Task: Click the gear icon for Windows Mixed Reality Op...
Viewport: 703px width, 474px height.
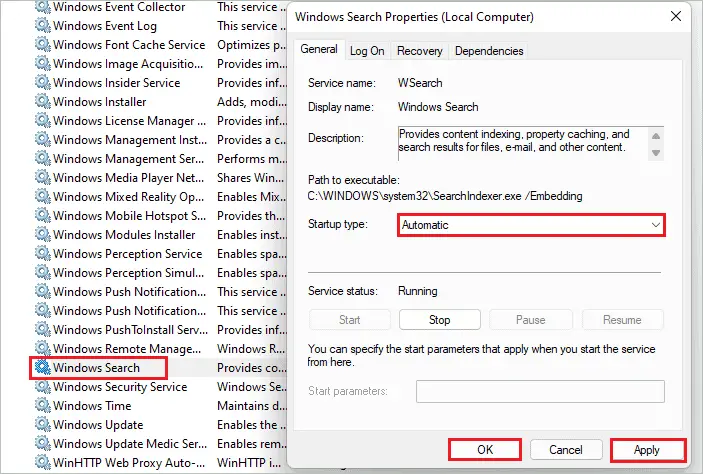Action: [x=43, y=196]
